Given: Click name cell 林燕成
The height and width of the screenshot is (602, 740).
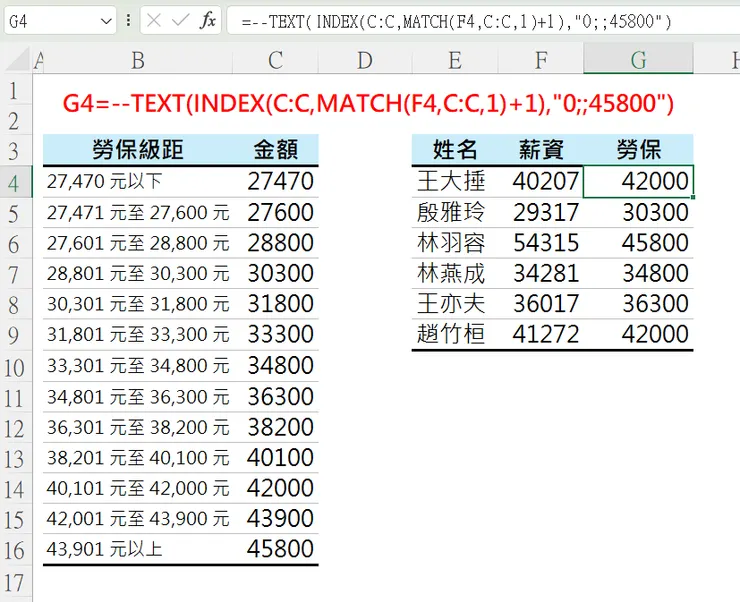Looking at the screenshot, I should [x=454, y=273].
